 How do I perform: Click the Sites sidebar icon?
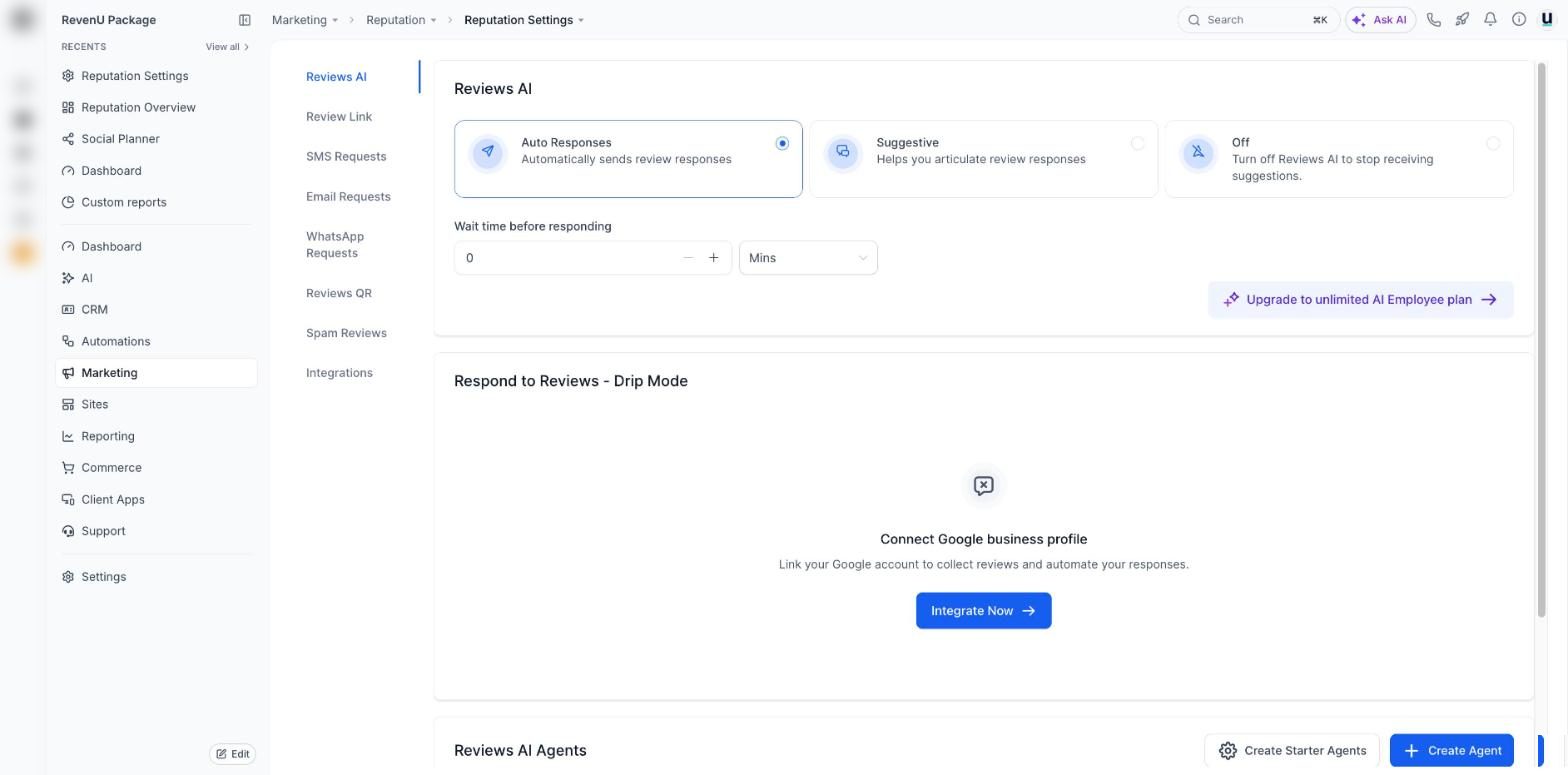click(68, 405)
